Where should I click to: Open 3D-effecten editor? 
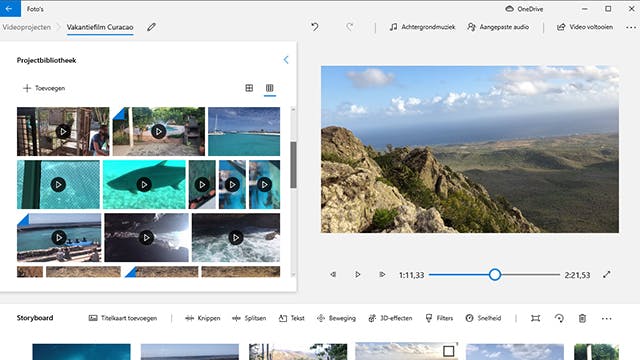(x=390, y=318)
